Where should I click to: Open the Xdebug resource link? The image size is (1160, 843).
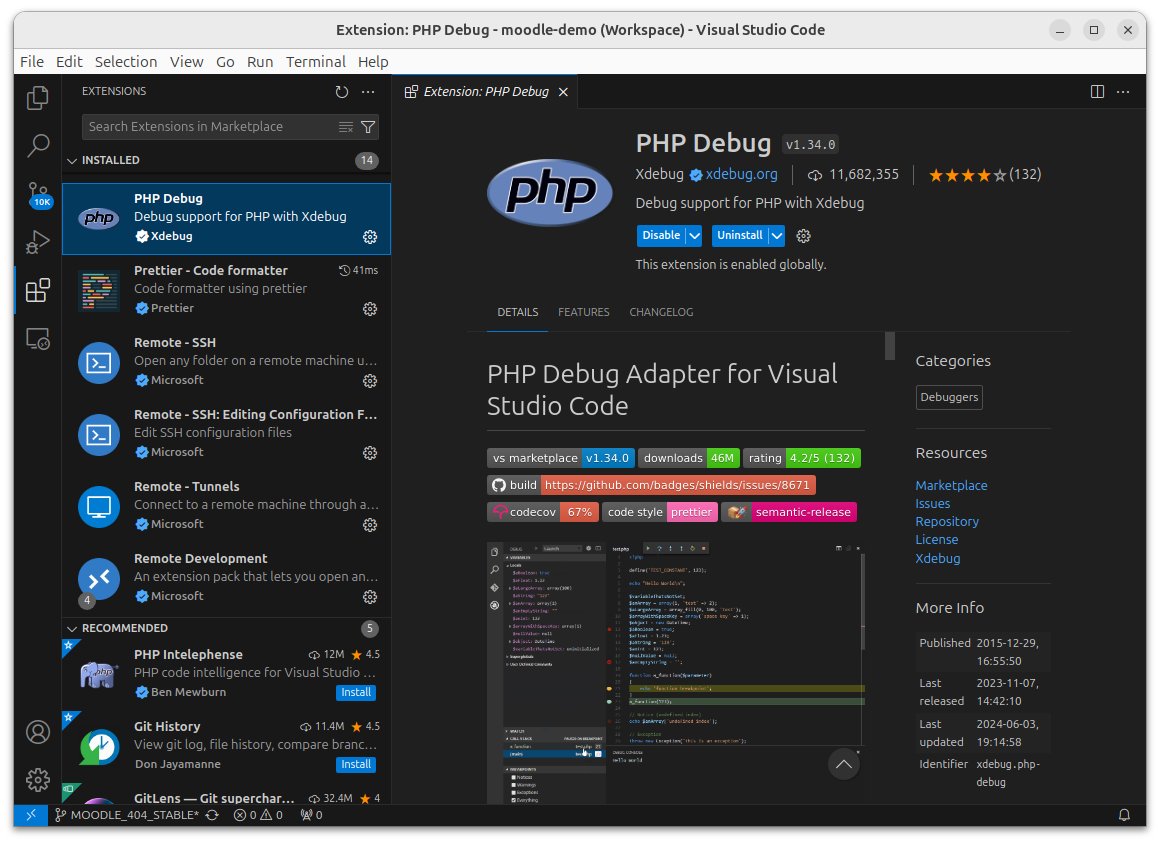click(937, 558)
